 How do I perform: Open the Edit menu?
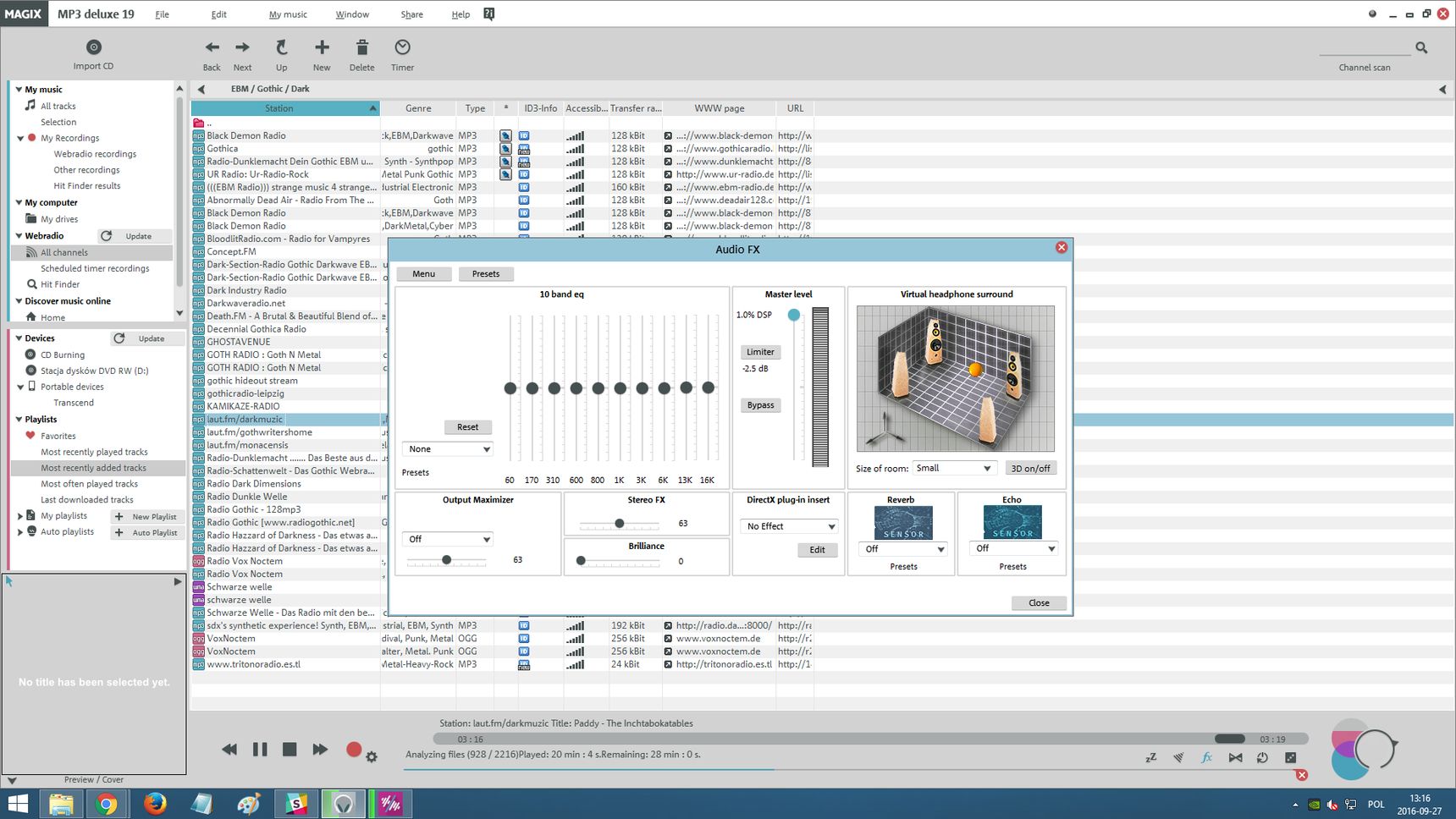218,14
